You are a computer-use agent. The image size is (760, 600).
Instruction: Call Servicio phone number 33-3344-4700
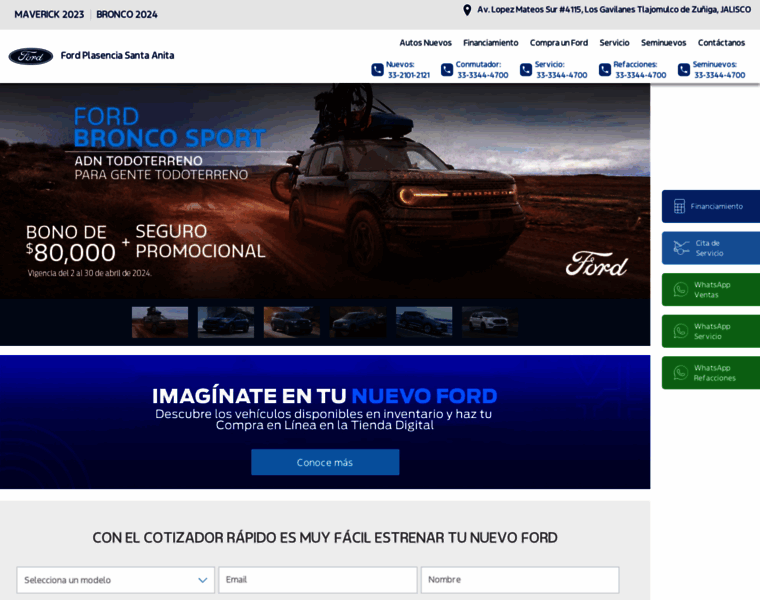[561, 75]
